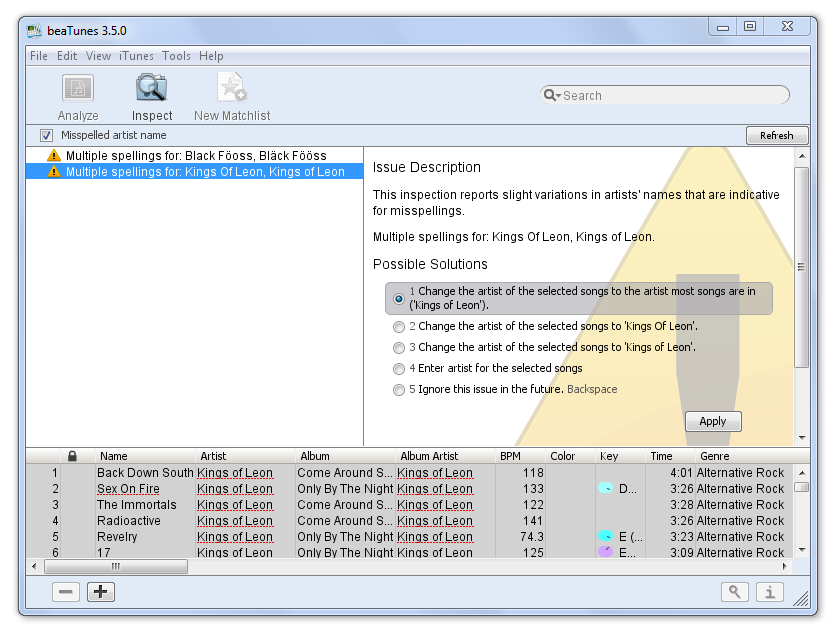Screen dimensions: 837x637
Task: Toggle the Misspelled artist name checkbox
Action: point(46,135)
